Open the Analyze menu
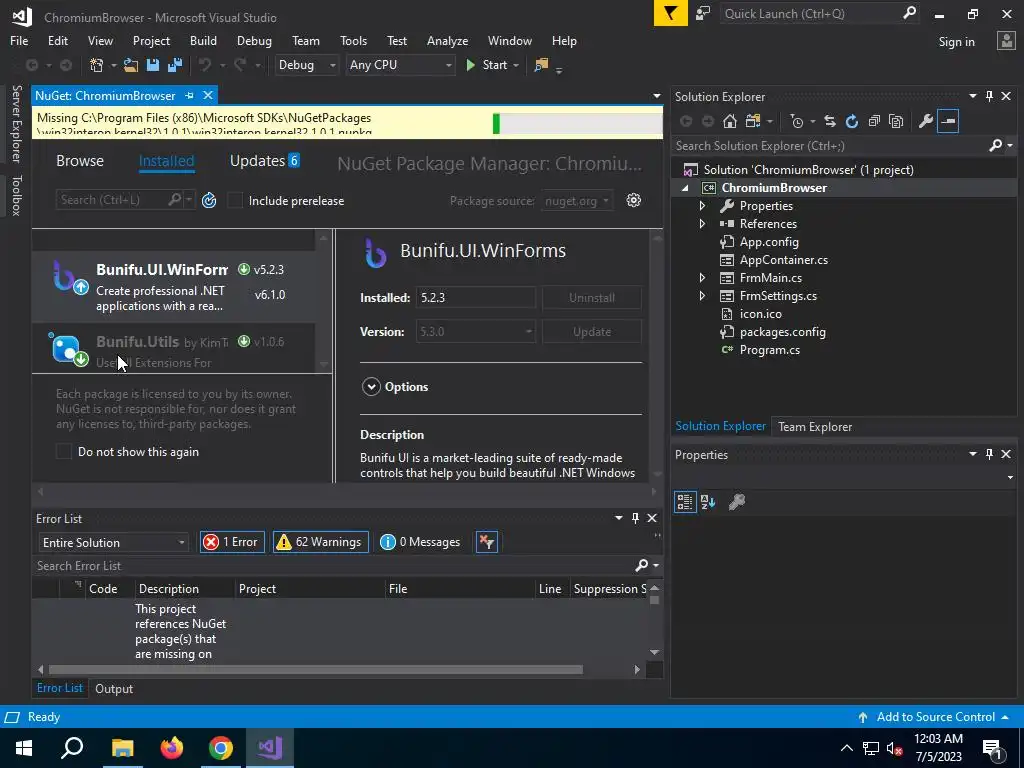 [x=447, y=40]
